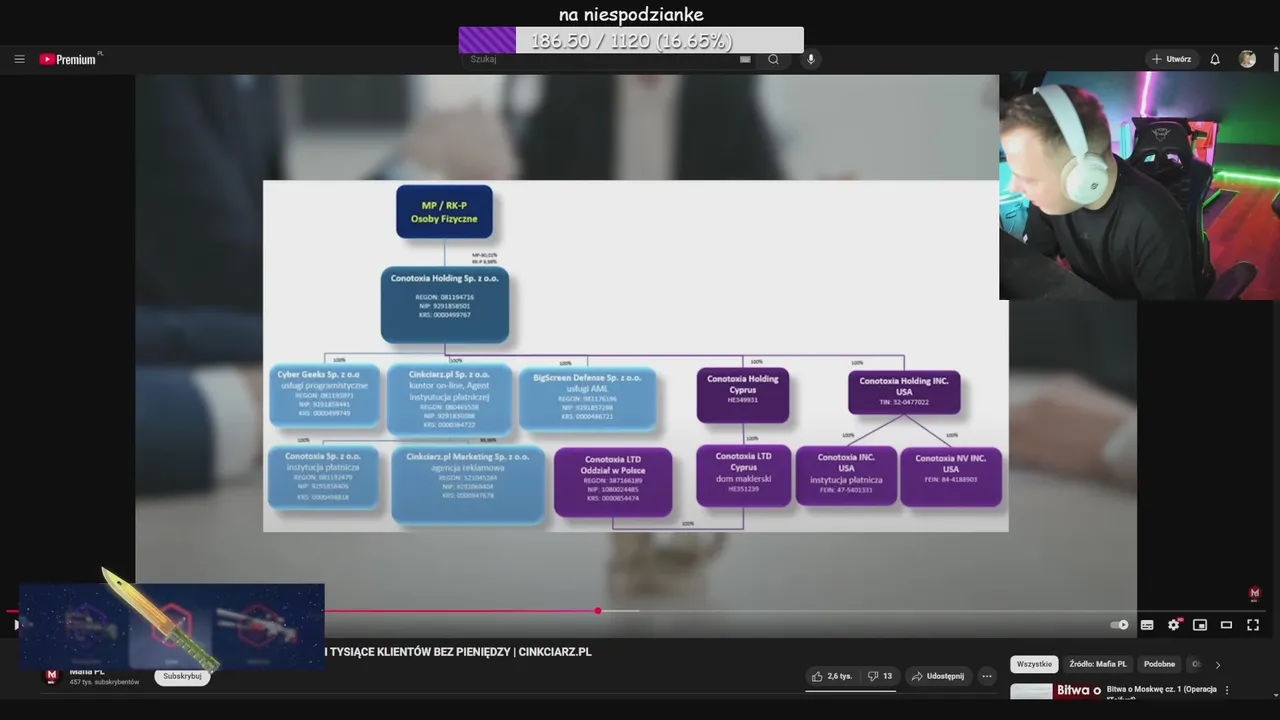
Task: Select the Wszystkie filter chip
Action: [1034, 664]
